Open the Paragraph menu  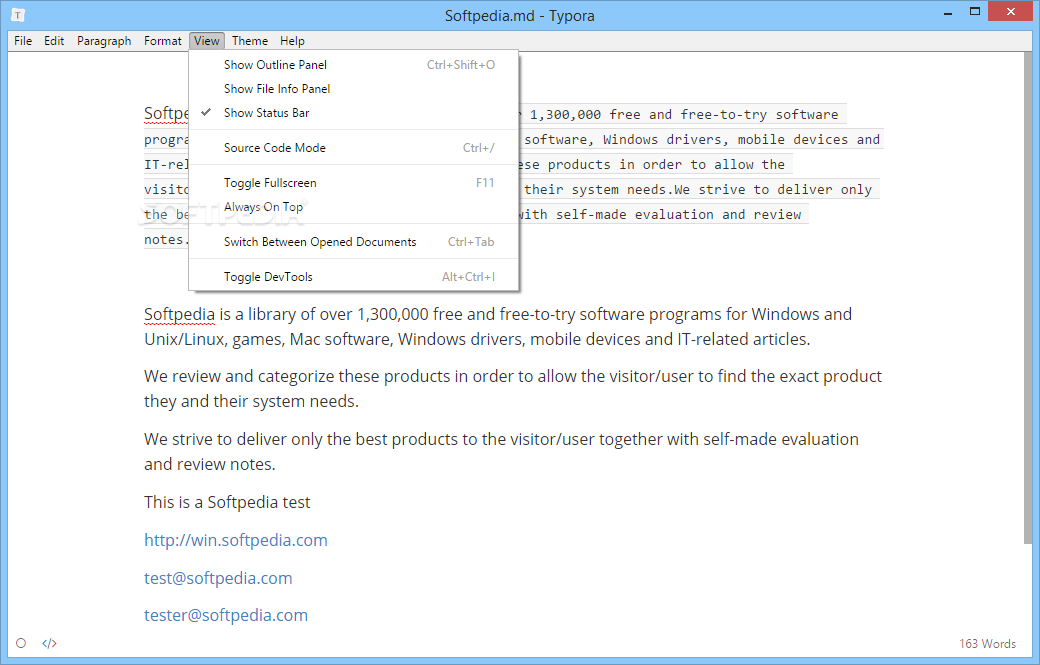[x=104, y=40]
